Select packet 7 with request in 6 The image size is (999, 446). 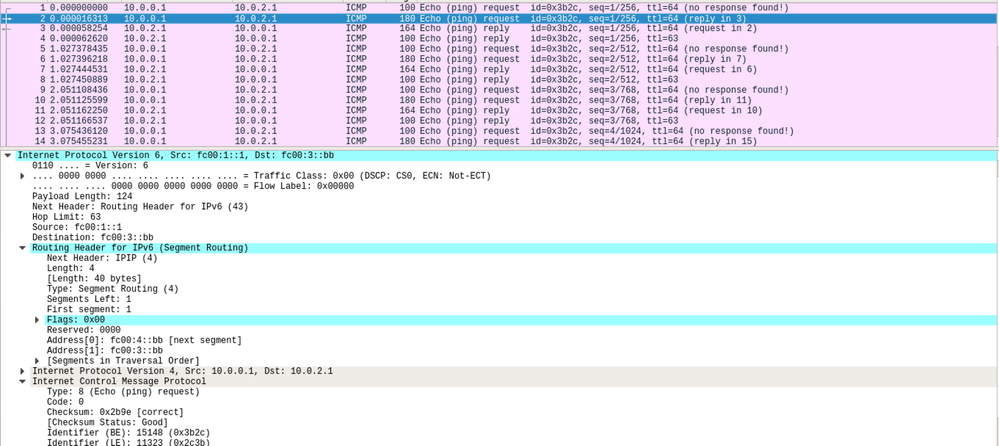click(500, 69)
